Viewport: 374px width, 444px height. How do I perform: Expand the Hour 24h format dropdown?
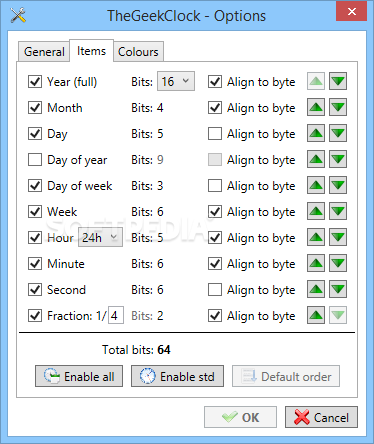[100, 237]
